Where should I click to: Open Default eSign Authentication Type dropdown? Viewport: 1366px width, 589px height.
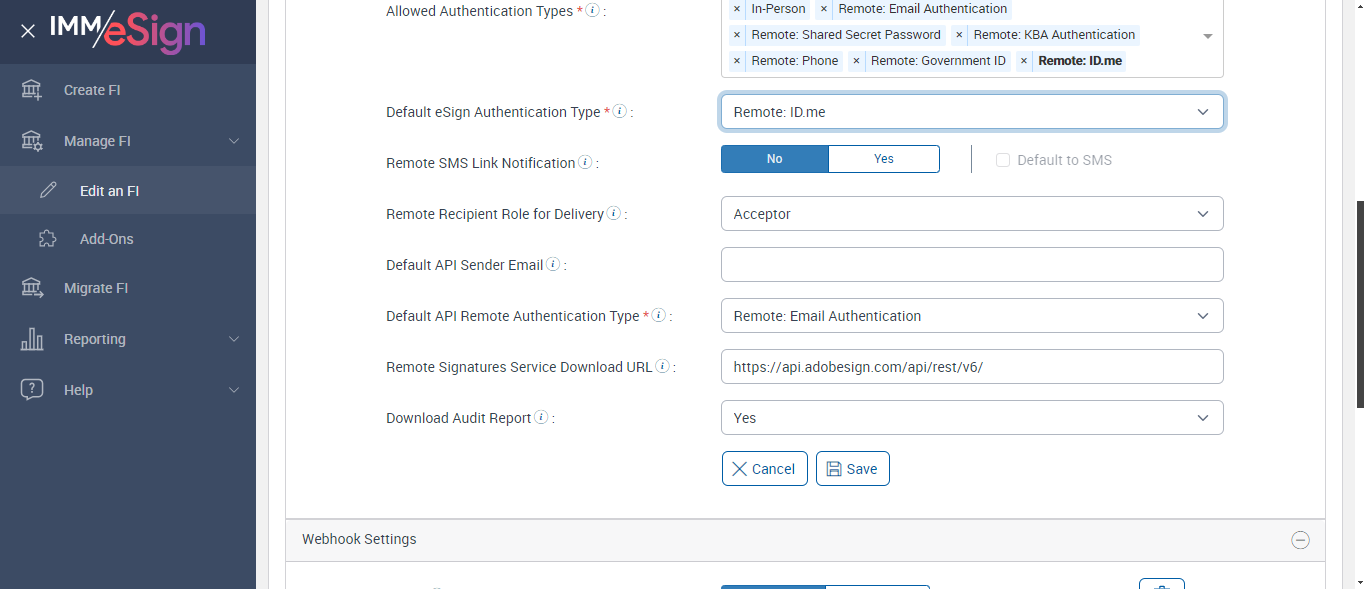pyautogui.click(x=971, y=112)
